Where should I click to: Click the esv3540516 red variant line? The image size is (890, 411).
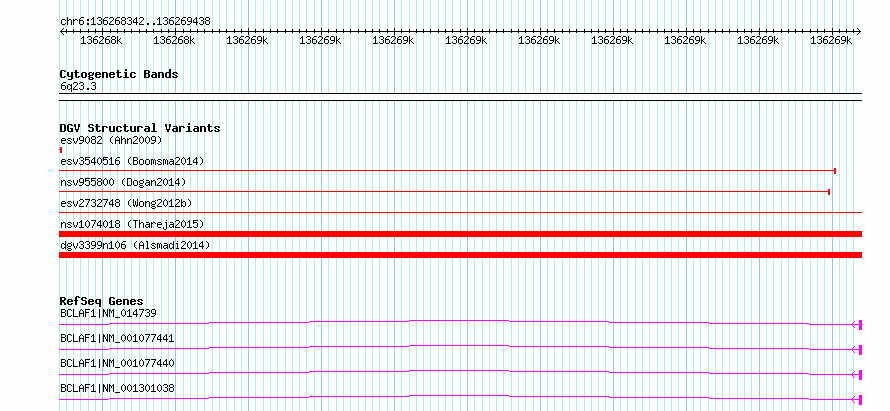[x=448, y=170]
